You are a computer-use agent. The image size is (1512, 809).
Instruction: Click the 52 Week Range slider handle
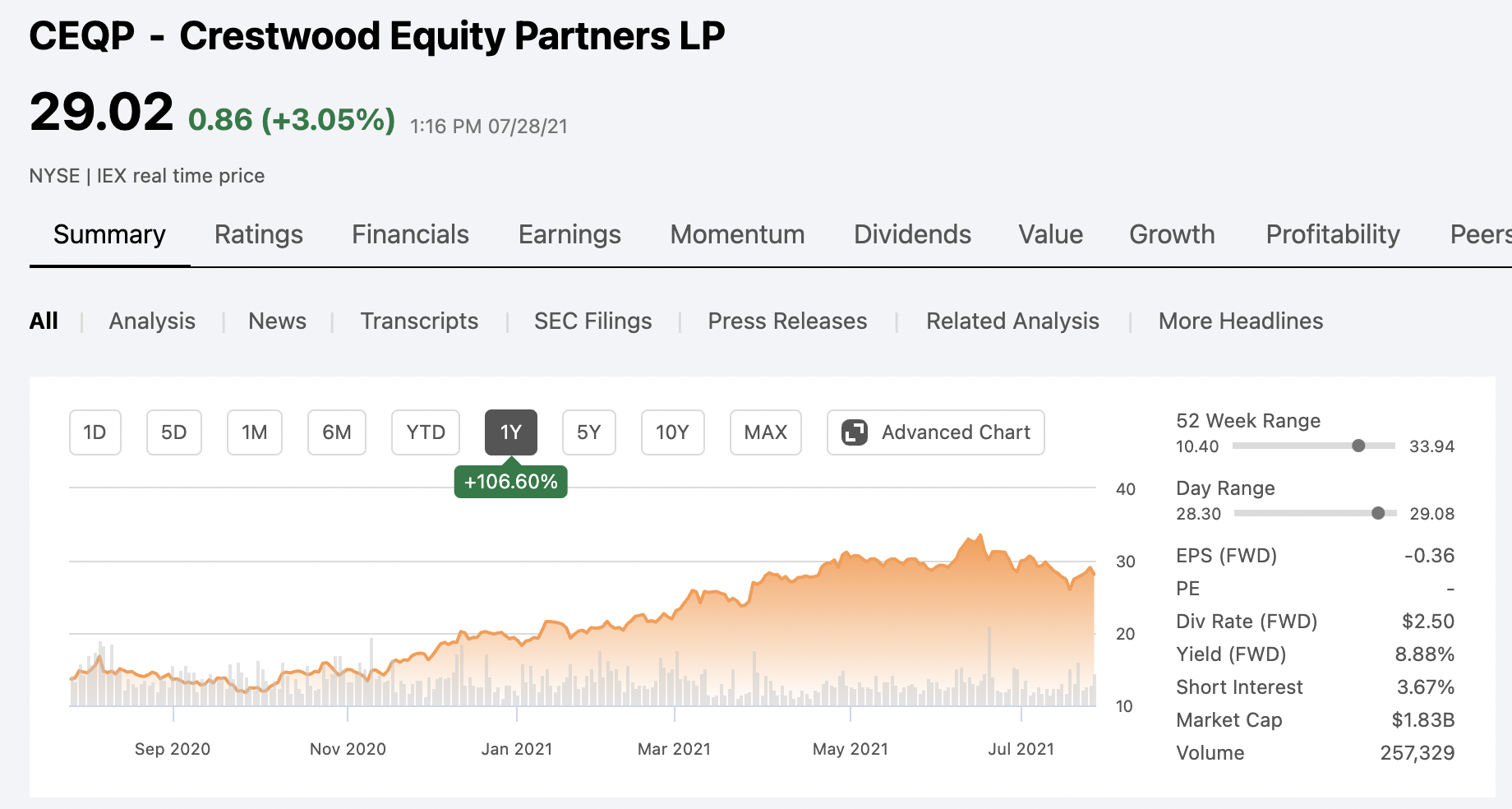click(1358, 446)
